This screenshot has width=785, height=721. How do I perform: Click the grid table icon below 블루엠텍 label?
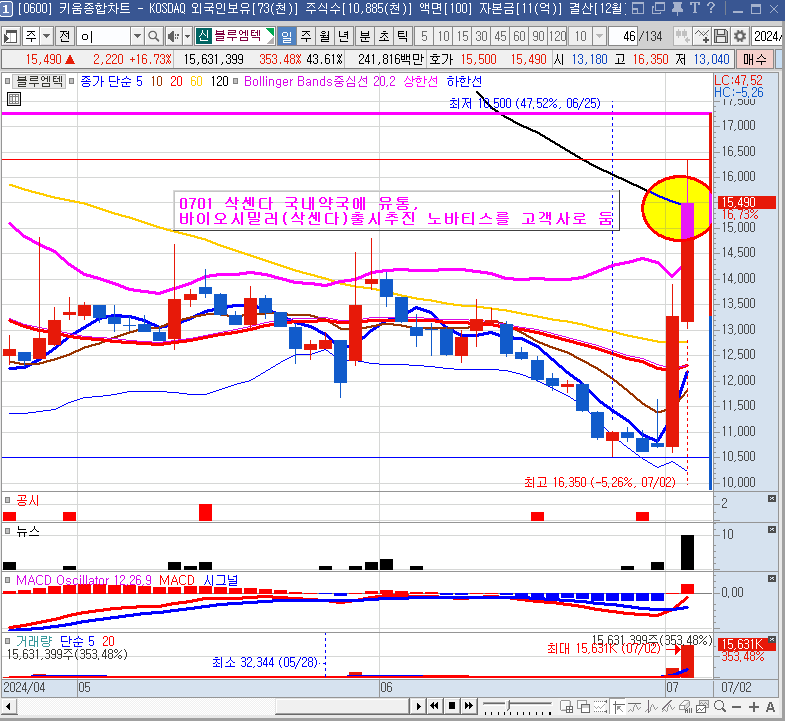click(13, 98)
